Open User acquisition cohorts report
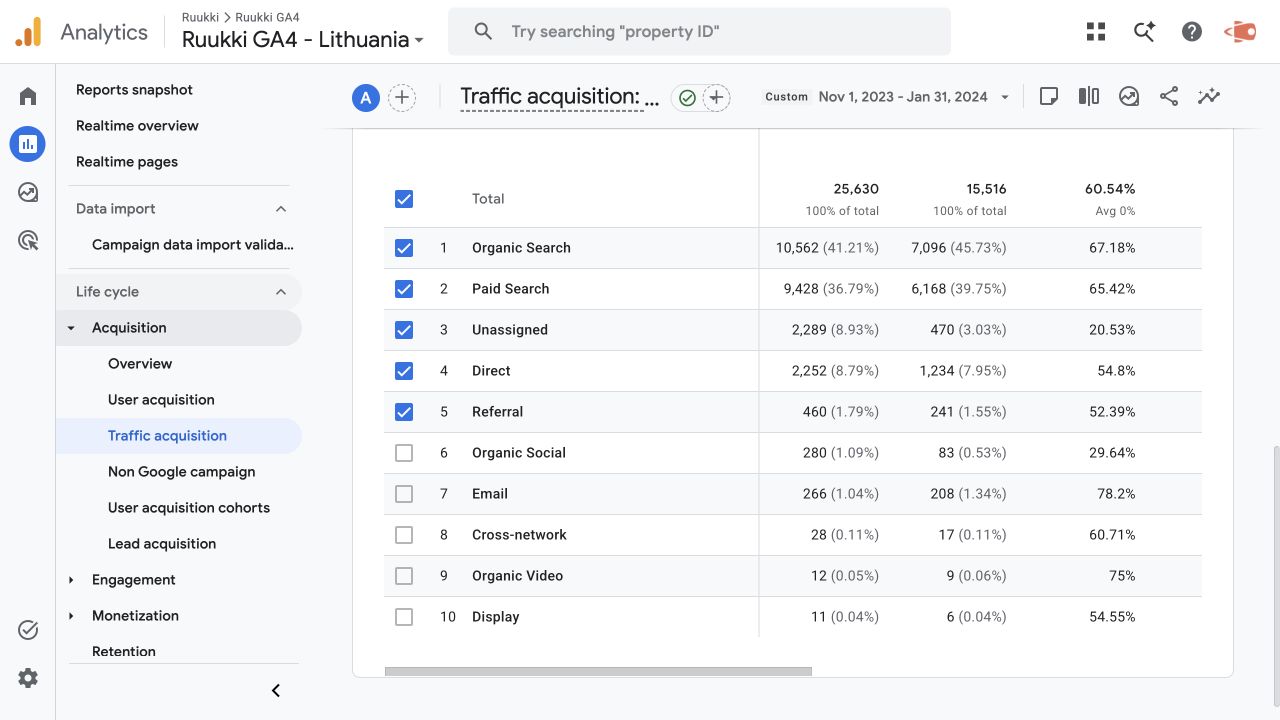 click(x=189, y=508)
